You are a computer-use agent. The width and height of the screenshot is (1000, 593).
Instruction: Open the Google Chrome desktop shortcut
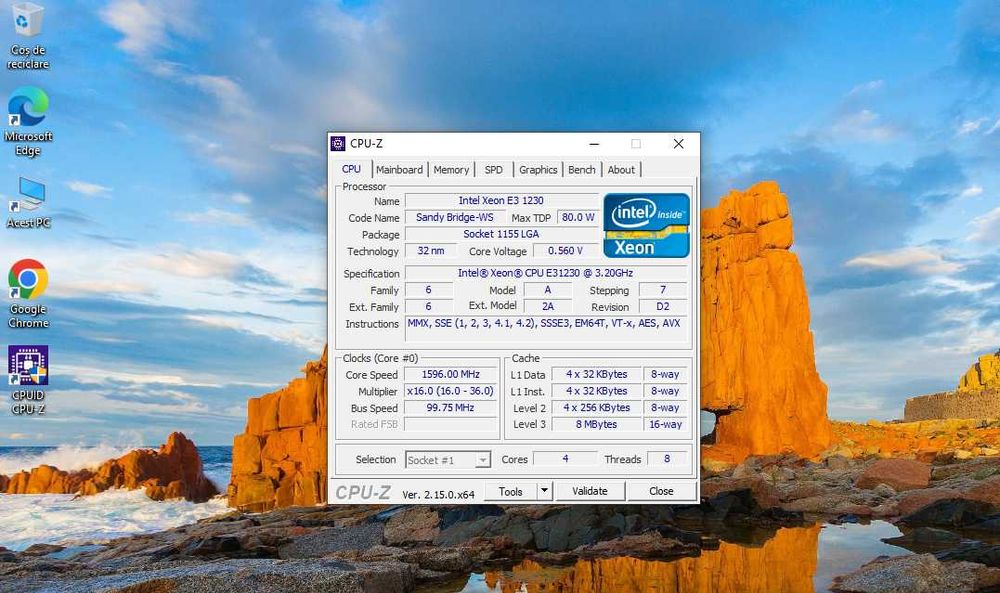pyautogui.click(x=28, y=293)
